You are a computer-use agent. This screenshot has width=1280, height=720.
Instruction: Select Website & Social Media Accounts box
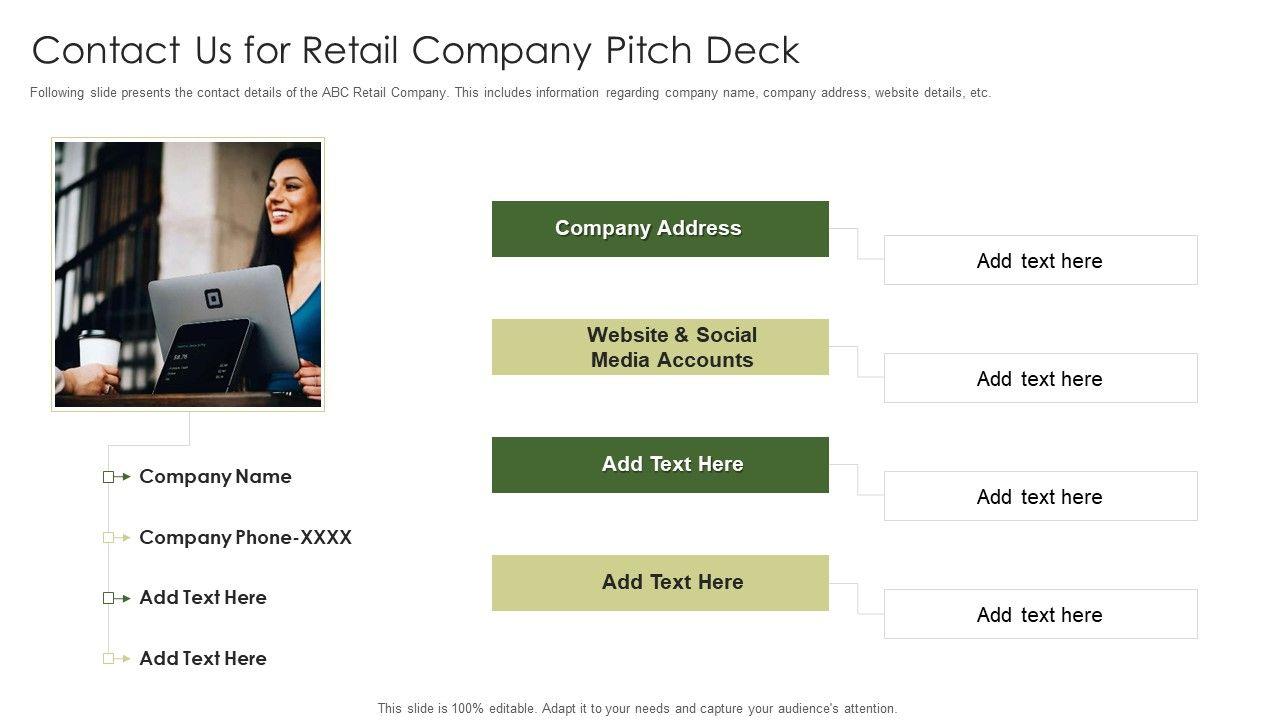click(660, 347)
